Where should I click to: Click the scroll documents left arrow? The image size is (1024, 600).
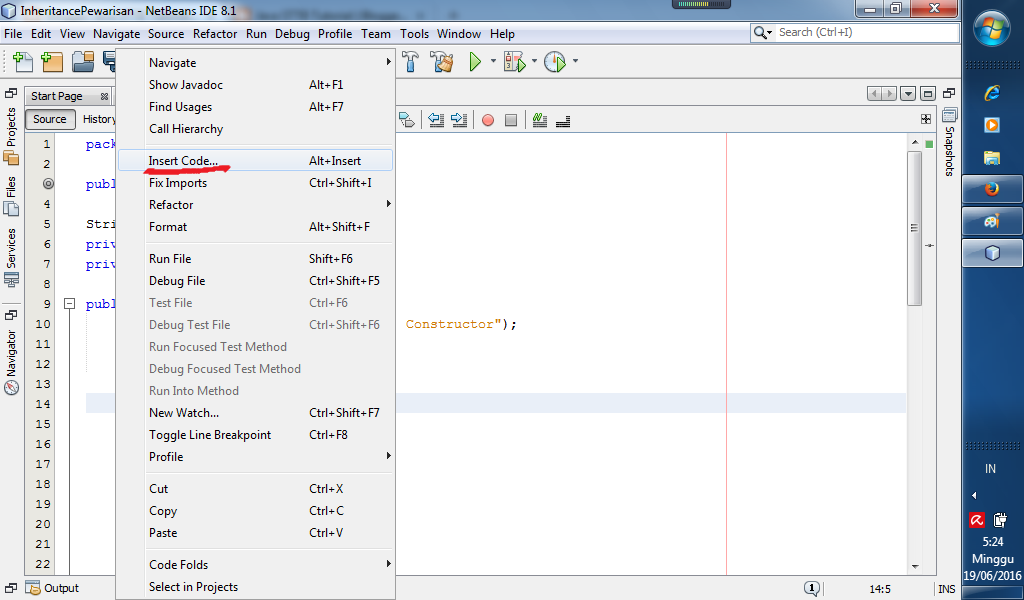pyautogui.click(x=874, y=94)
